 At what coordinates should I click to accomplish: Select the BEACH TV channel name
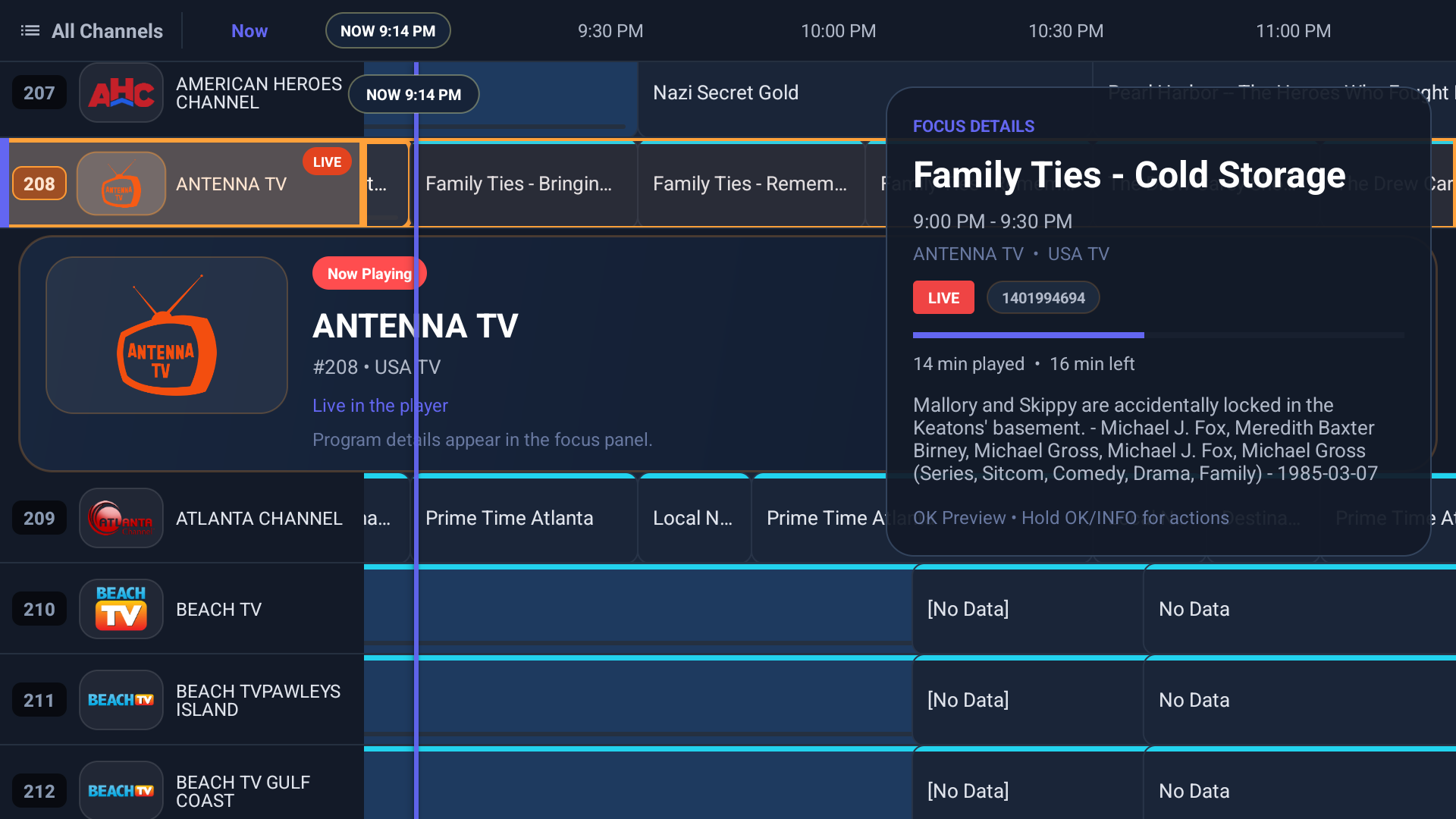(218, 609)
